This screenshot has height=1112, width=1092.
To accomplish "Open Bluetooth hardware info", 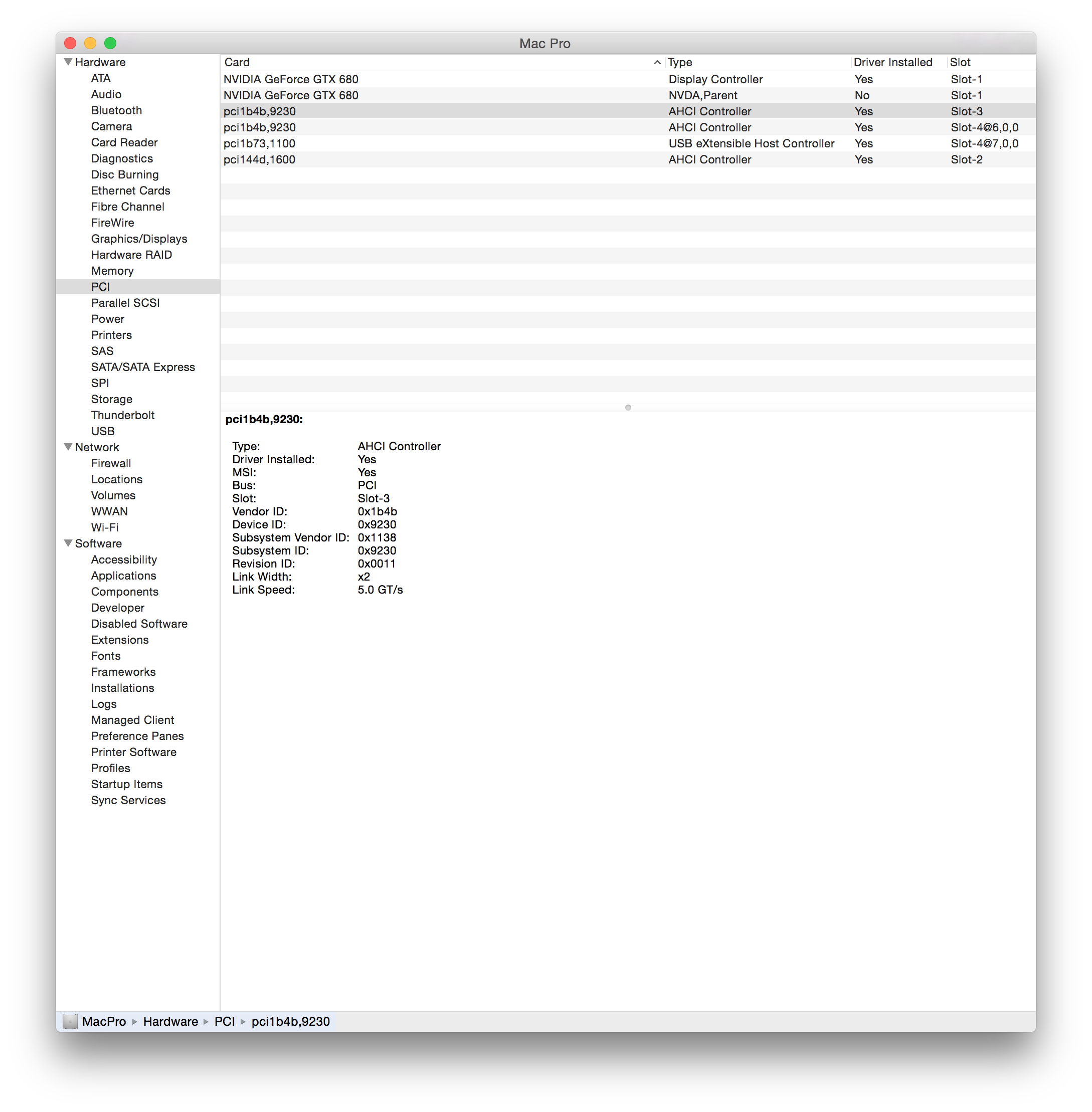I will click(116, 111).
